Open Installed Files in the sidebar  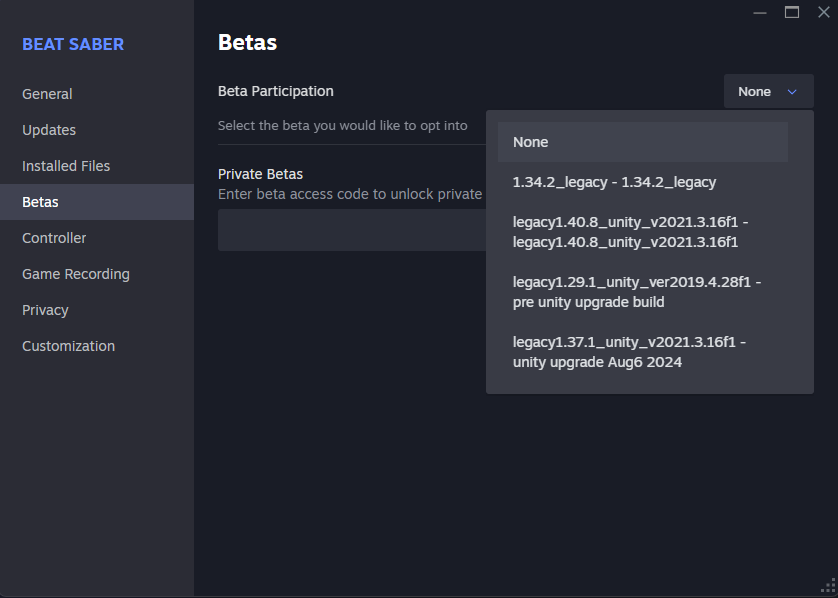pos(66,166)
